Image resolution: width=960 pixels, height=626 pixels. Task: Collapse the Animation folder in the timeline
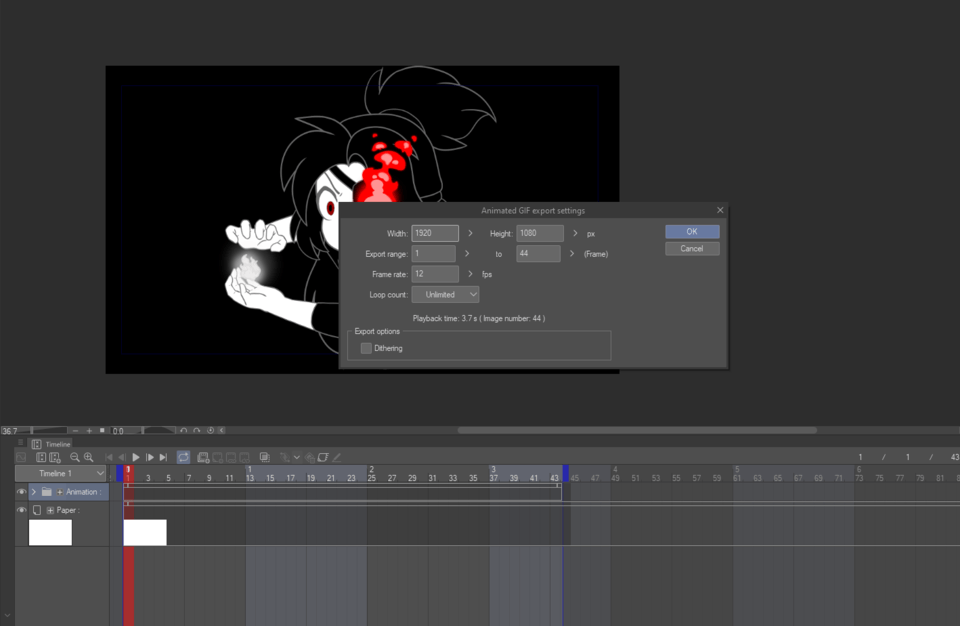pos(33,492)
